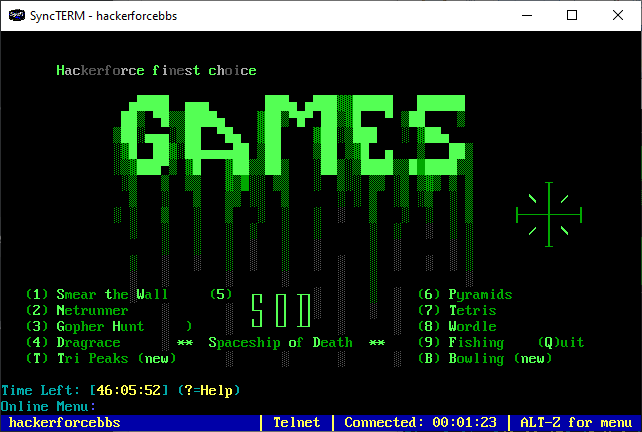This screenshot has height=432, width=642.
Task: Click the Telnet status bar segment
Action: pyautogui.click(x=296, y=423)
